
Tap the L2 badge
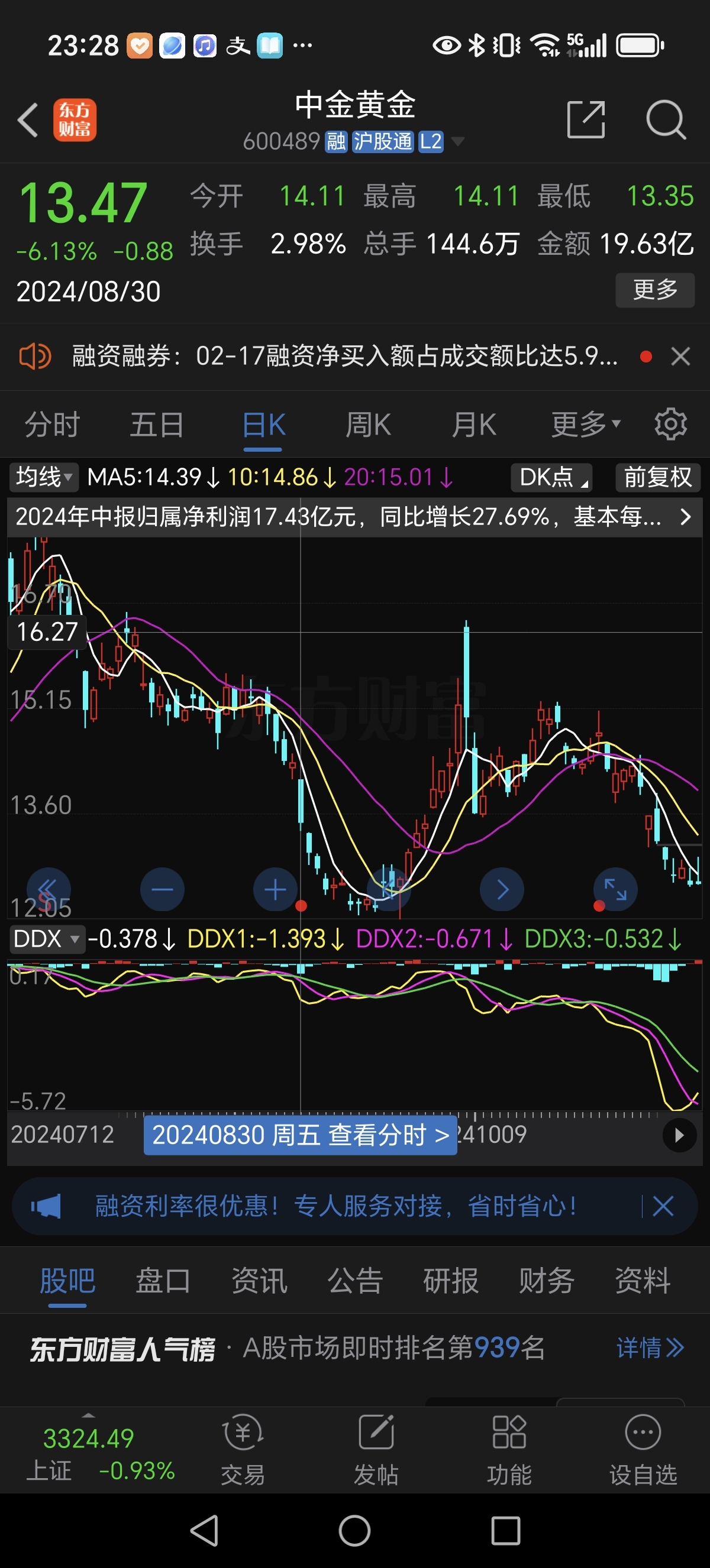point(431,142)
